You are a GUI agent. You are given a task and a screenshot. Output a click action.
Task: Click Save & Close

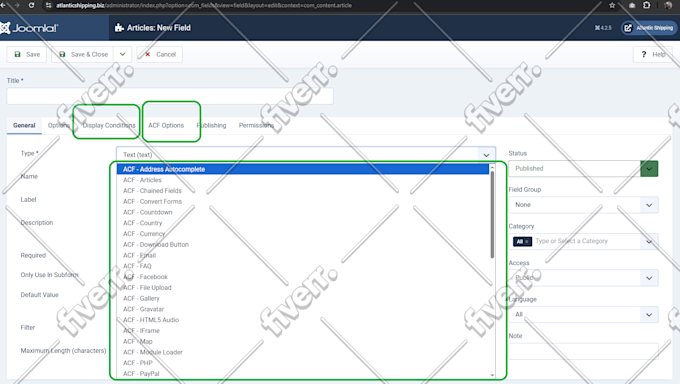(x=83, y=54)
